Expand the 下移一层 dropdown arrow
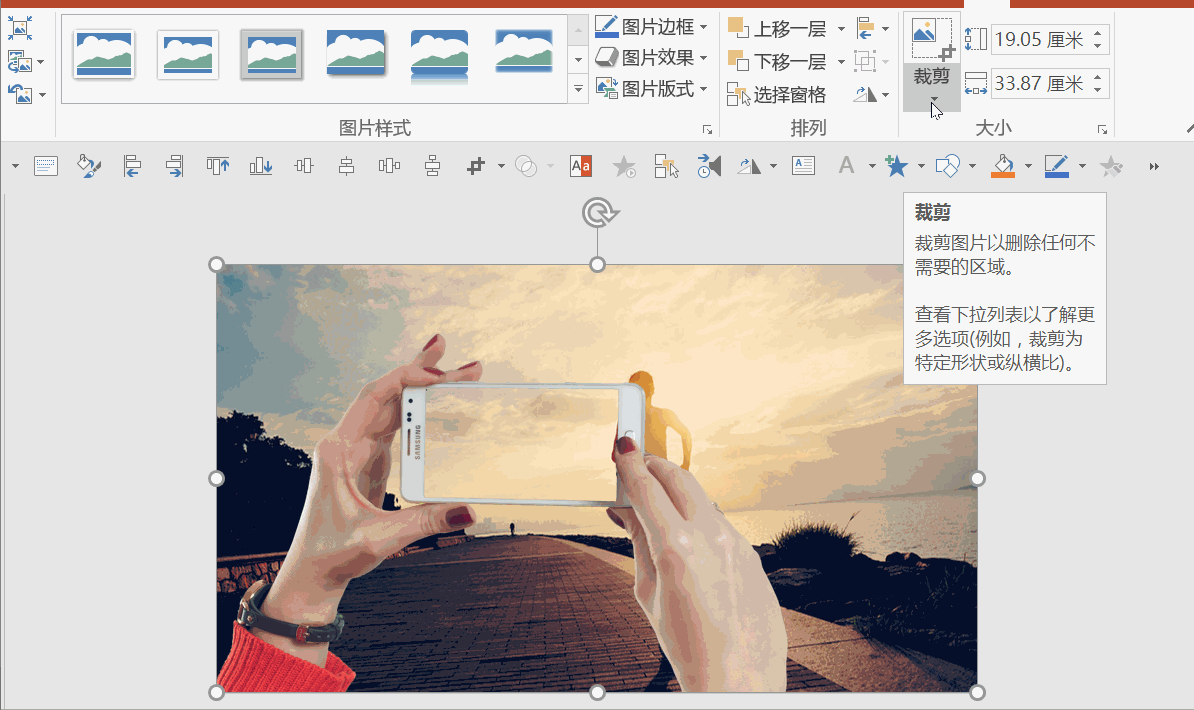The image size is (1194, 710). [841, 61]
